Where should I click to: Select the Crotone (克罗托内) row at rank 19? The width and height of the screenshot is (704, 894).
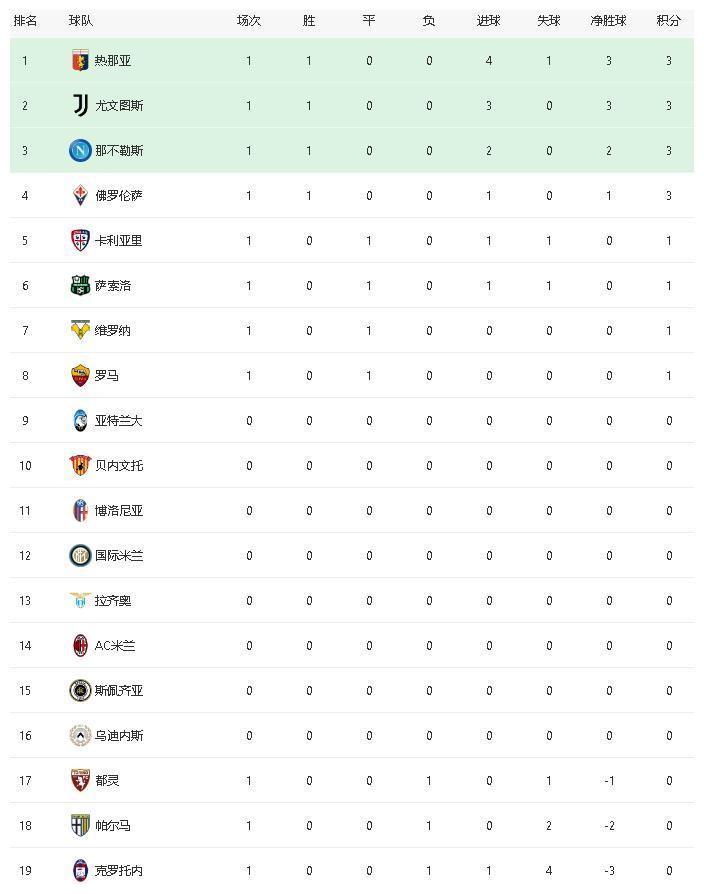(x=352, y=871)
